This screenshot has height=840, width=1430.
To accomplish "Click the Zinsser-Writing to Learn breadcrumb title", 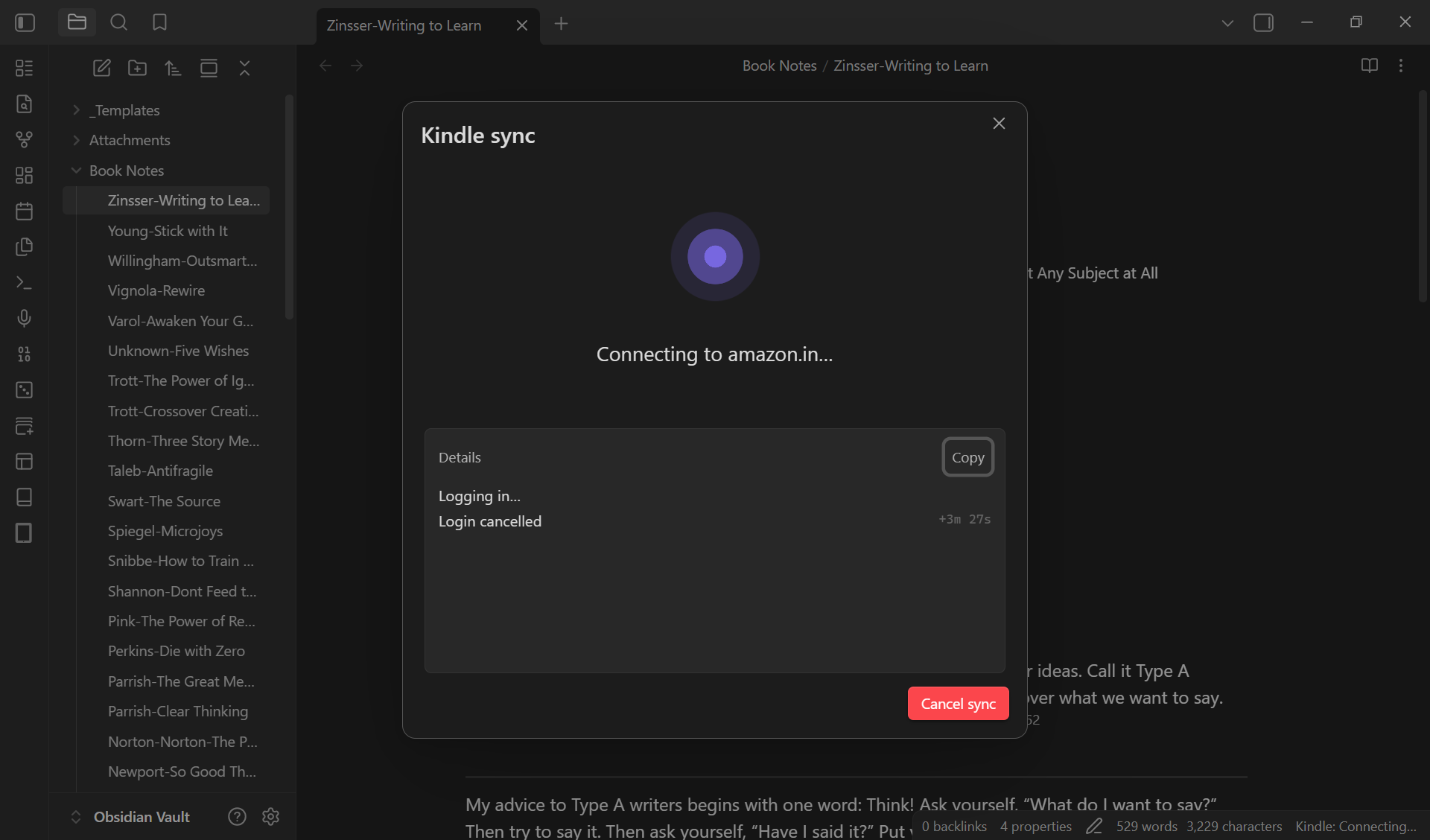I will pos(911,66).
